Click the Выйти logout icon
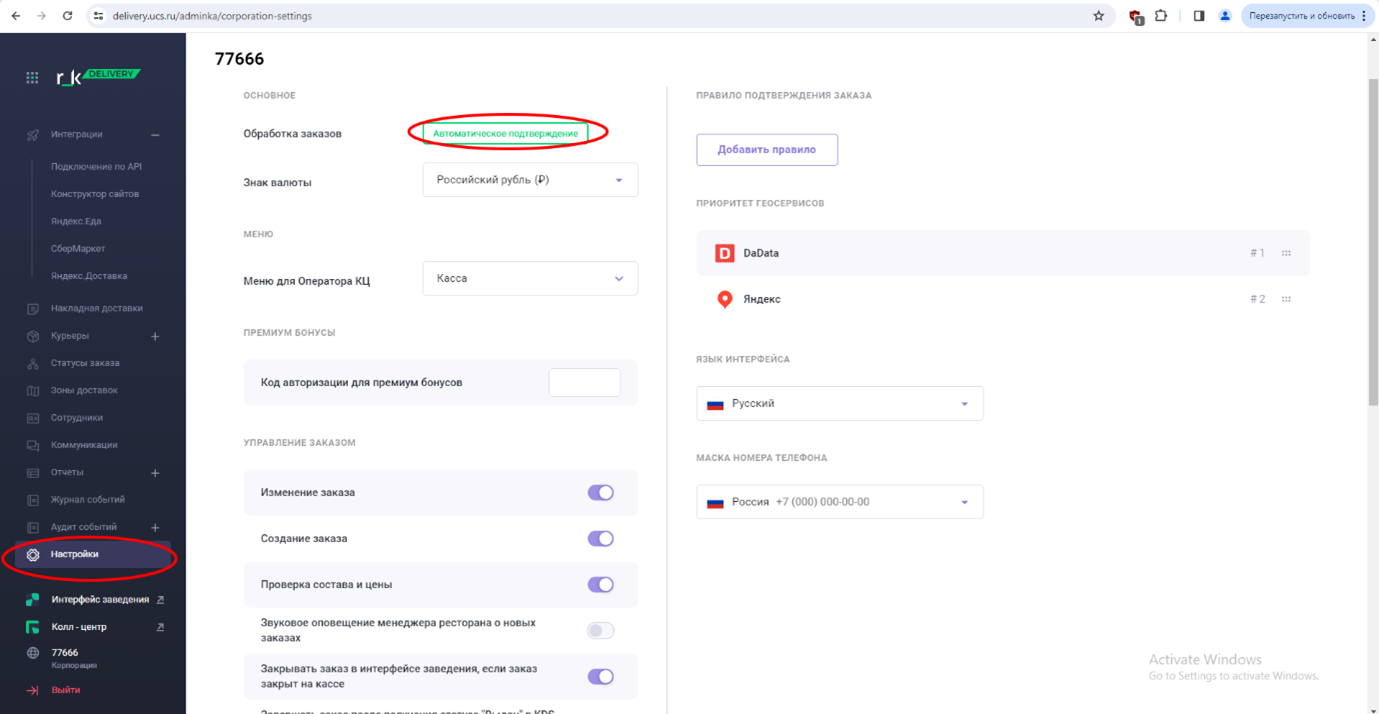This screenshot has height=714, width=1379. [32, 690]
